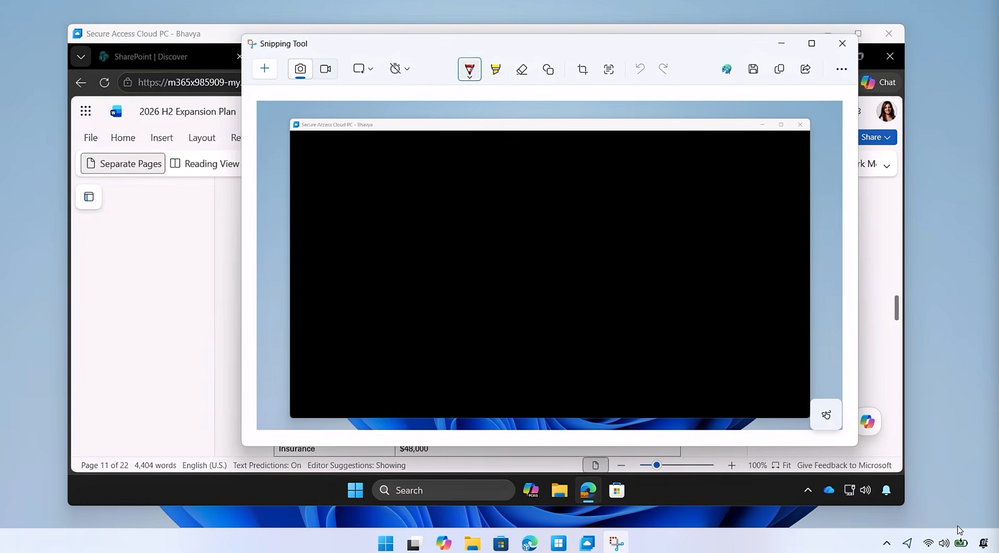Copy the snip to clipboard
Viewport: 999px width, 553px height.
[x=779, y=69]
